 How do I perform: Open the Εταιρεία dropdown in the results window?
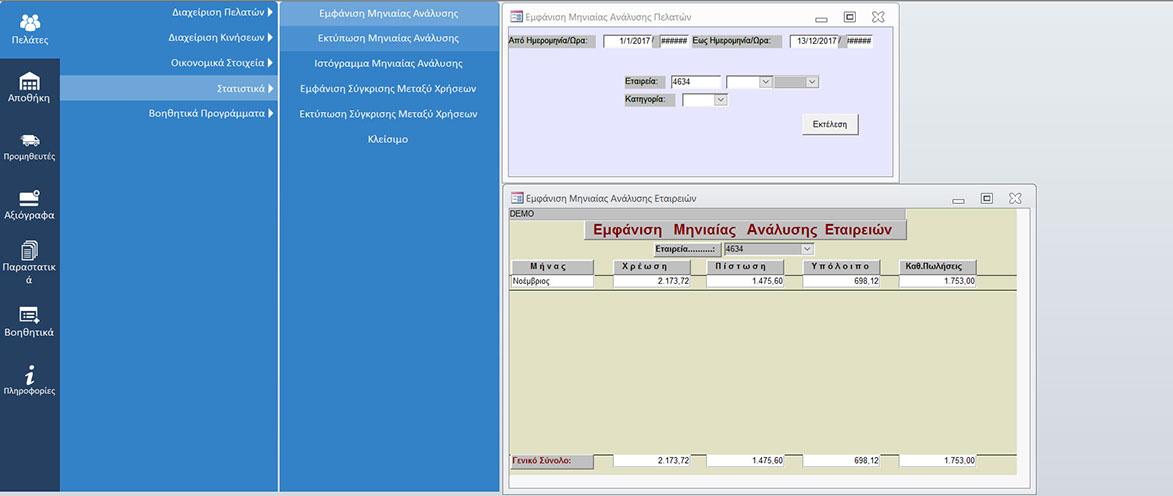(x=808, y=249)
